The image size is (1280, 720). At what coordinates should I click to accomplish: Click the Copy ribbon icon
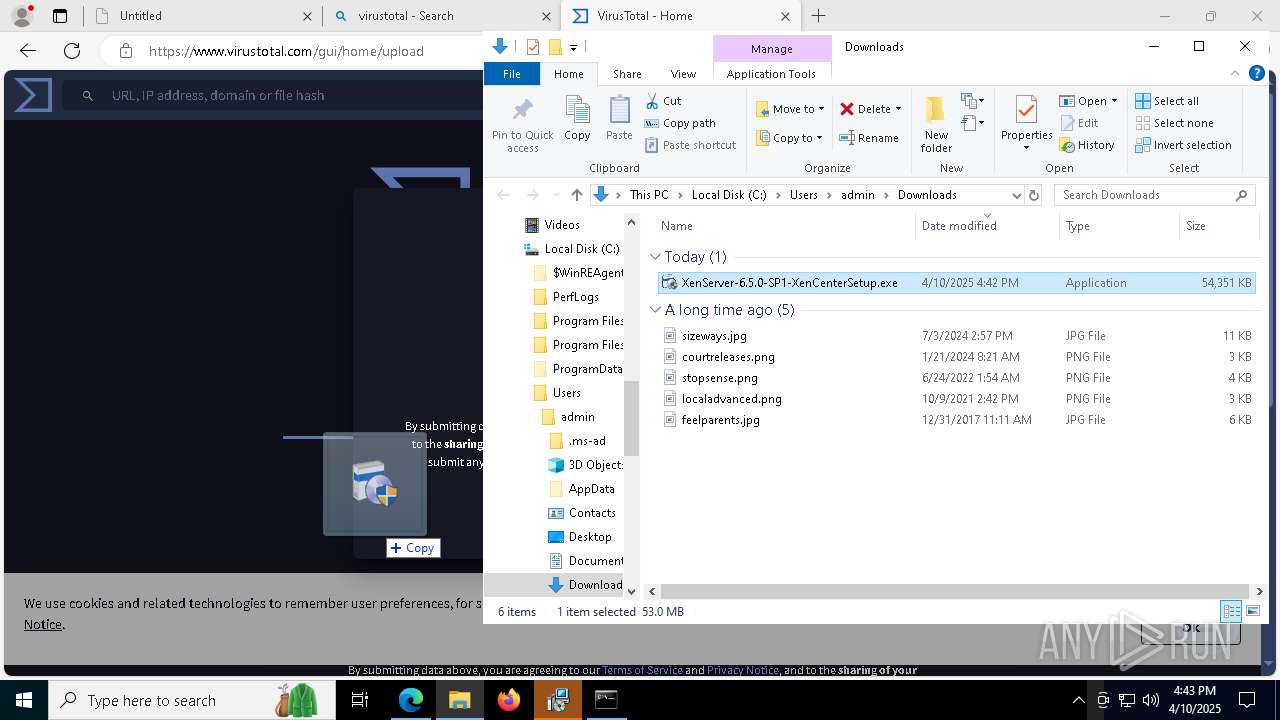click(x=577, y=118)
